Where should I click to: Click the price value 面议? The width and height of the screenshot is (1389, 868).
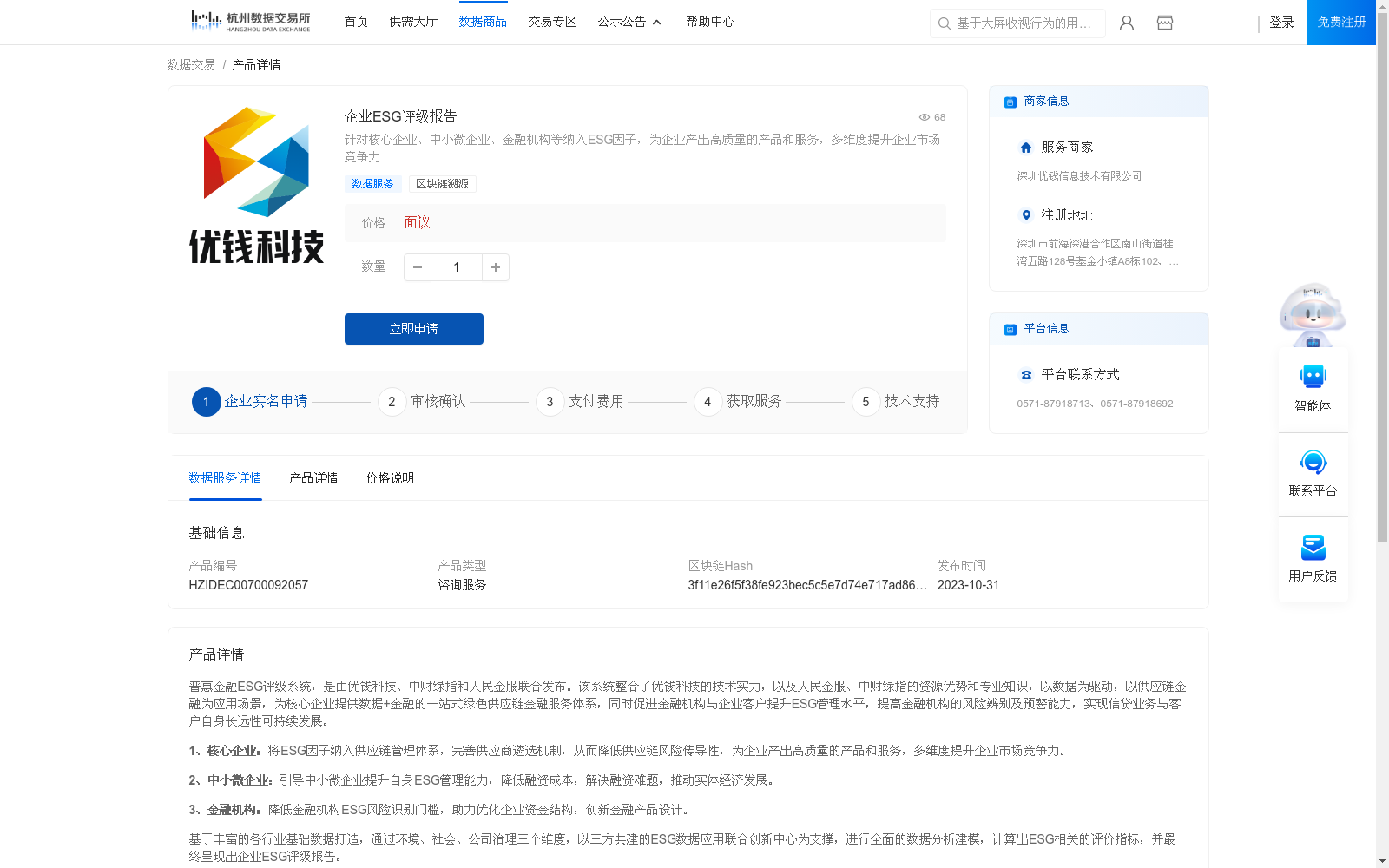click(418, 223)
